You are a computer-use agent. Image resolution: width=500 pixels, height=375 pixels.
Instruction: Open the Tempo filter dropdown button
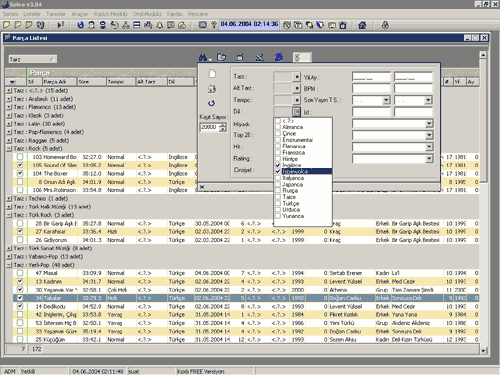pos(297,100)
